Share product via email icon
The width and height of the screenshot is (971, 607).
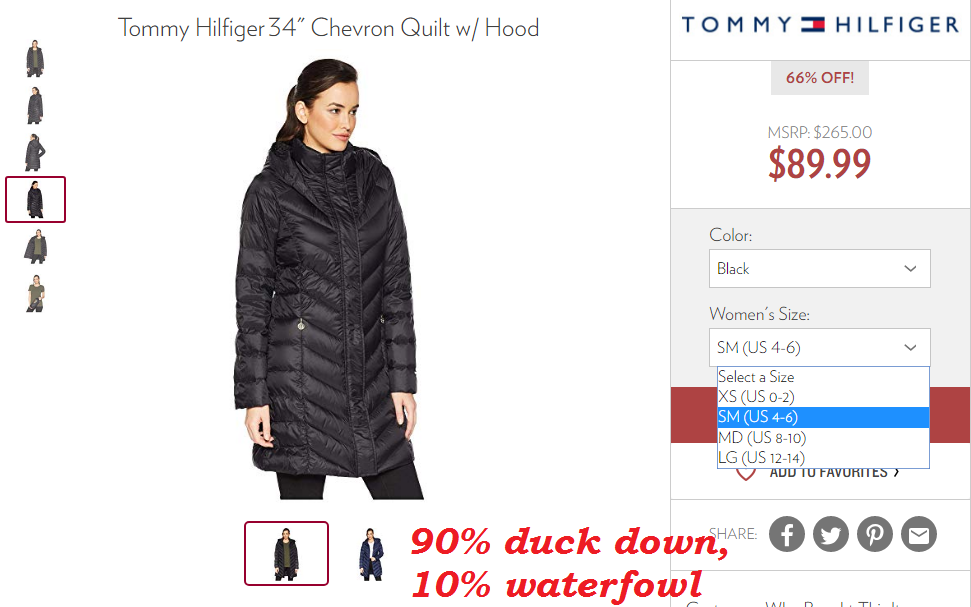(x=918, y=534)
